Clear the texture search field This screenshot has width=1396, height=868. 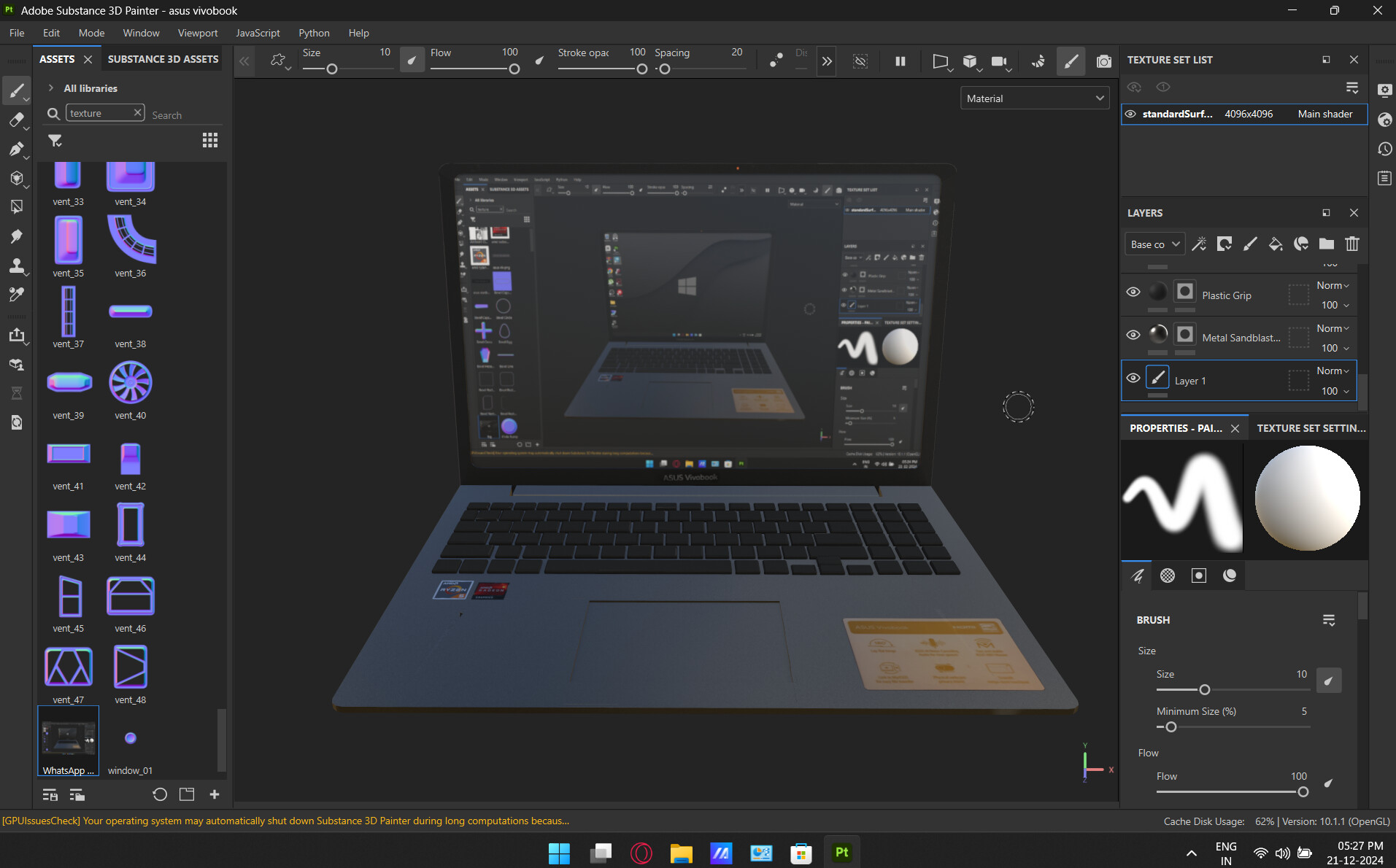137,112
